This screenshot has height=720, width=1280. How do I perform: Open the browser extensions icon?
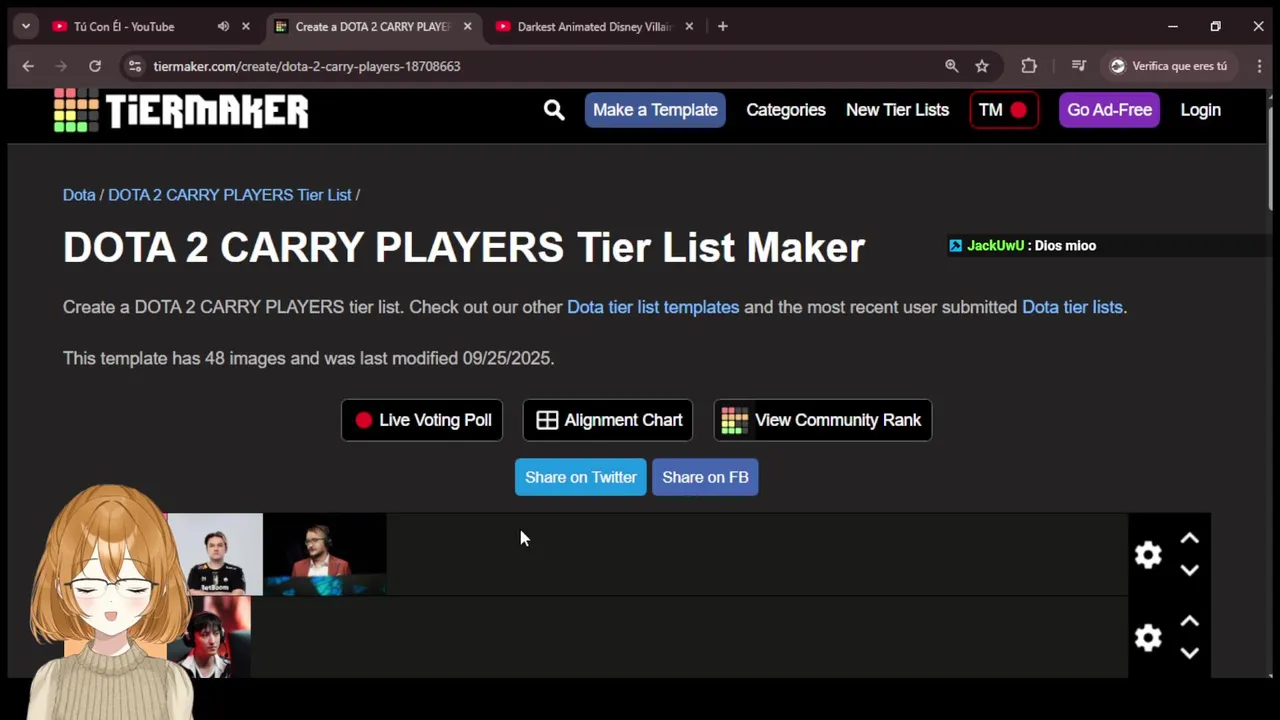1029,66
